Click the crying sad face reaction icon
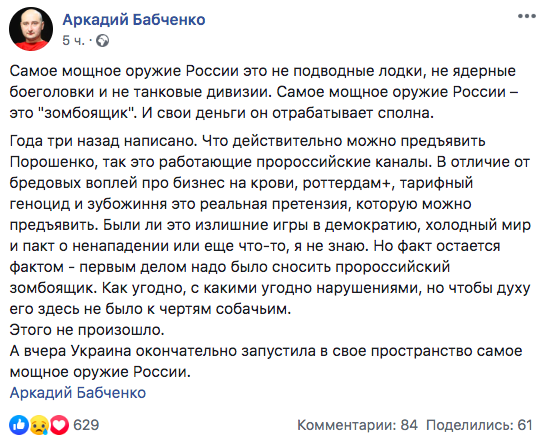 [39, 425]
